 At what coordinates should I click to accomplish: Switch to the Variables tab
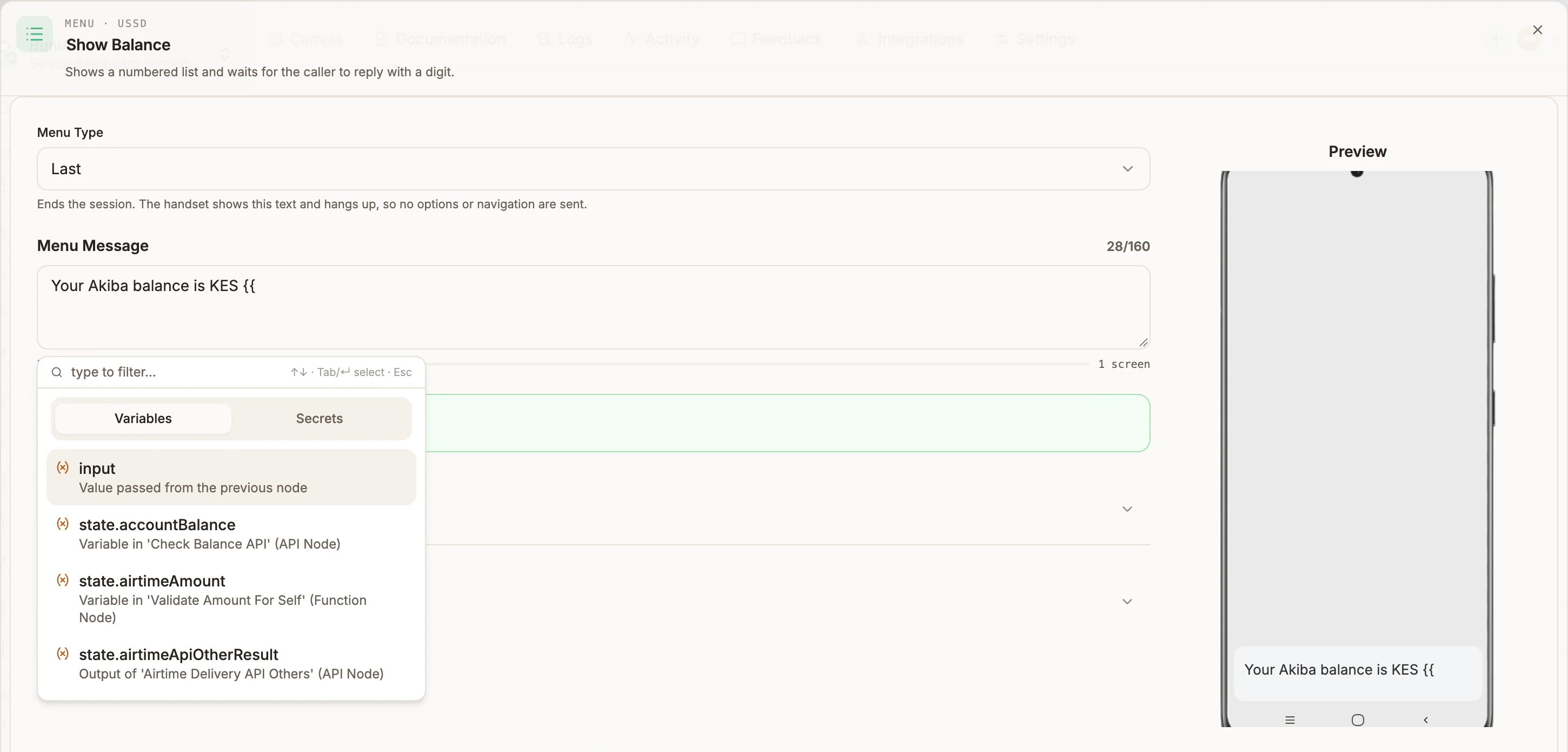(x=143, y=418)
